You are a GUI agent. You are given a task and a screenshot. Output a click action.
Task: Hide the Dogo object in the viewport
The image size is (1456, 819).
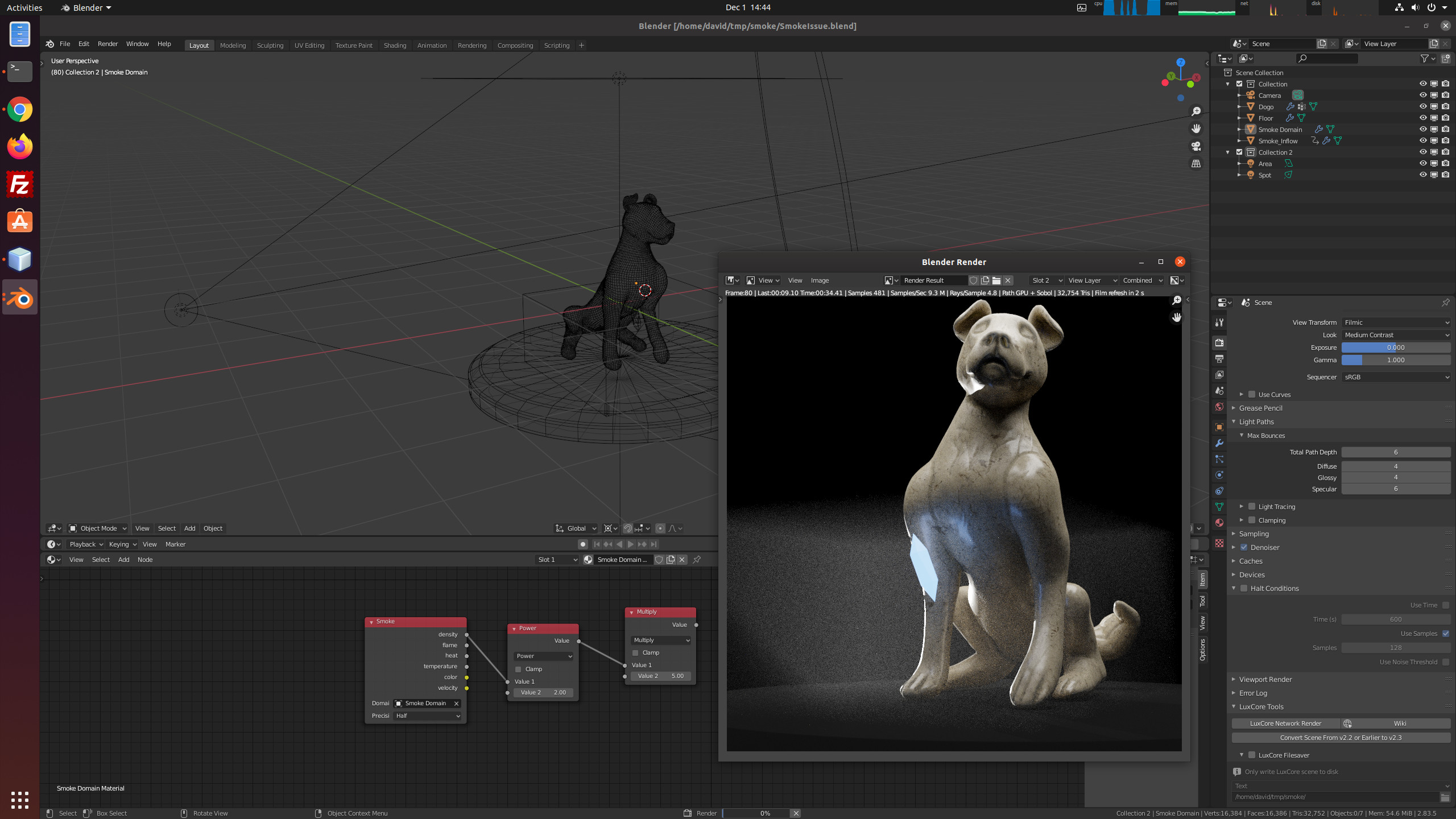click(x=1422, y=106)
